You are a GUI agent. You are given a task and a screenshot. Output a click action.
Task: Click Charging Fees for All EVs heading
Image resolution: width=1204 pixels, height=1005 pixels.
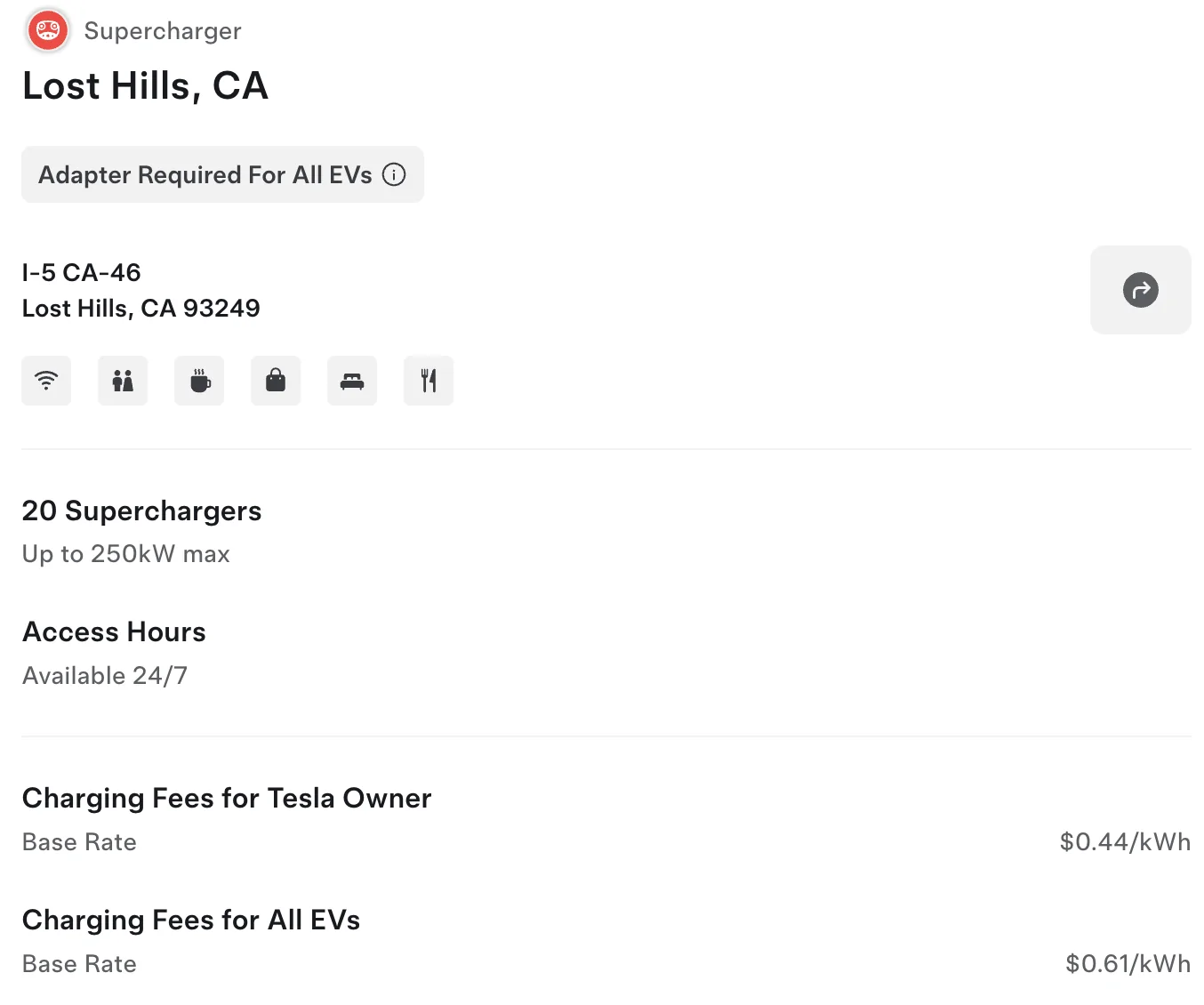191,920
